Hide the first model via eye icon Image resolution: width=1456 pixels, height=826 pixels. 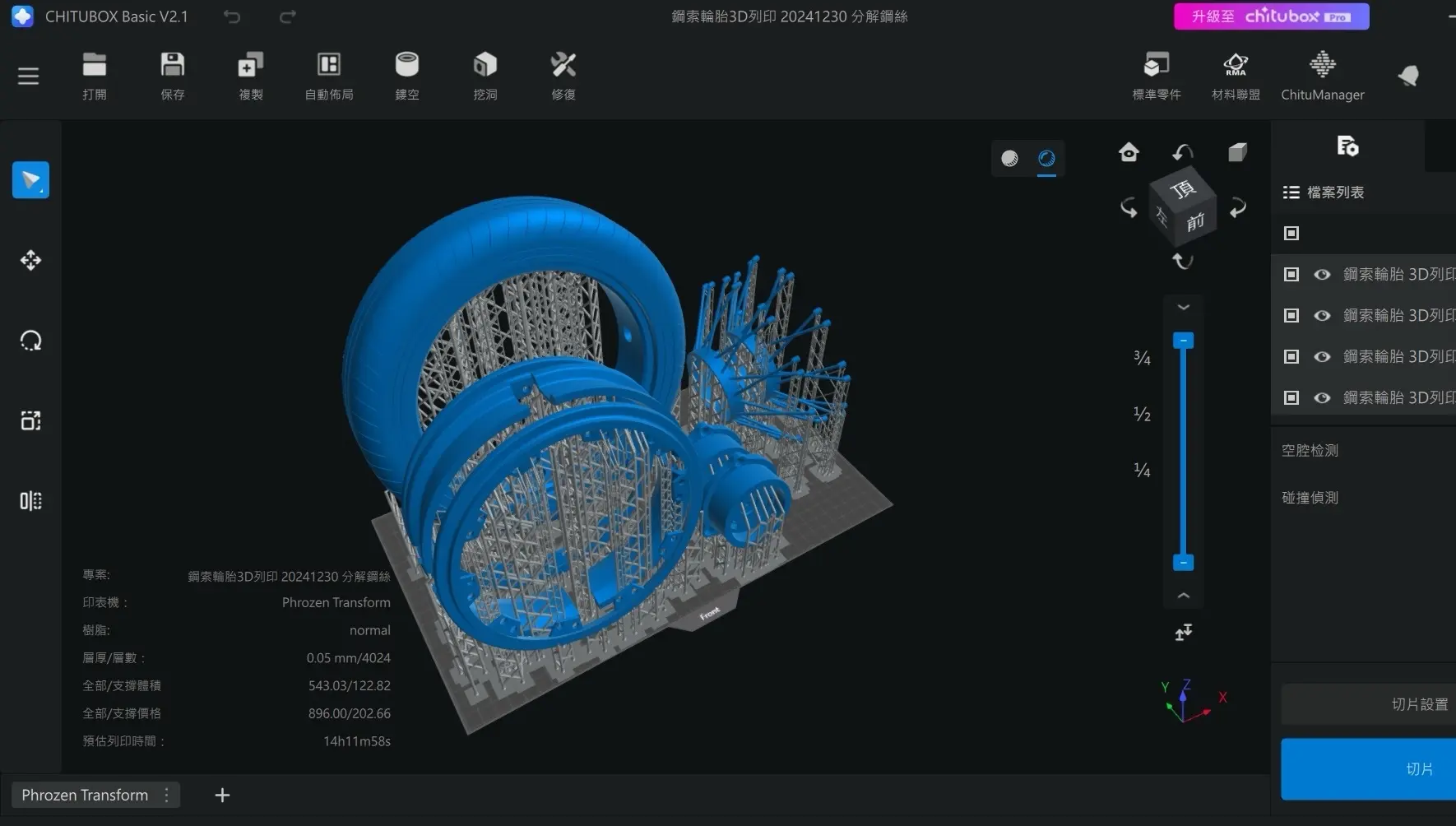click(1322, 275)
